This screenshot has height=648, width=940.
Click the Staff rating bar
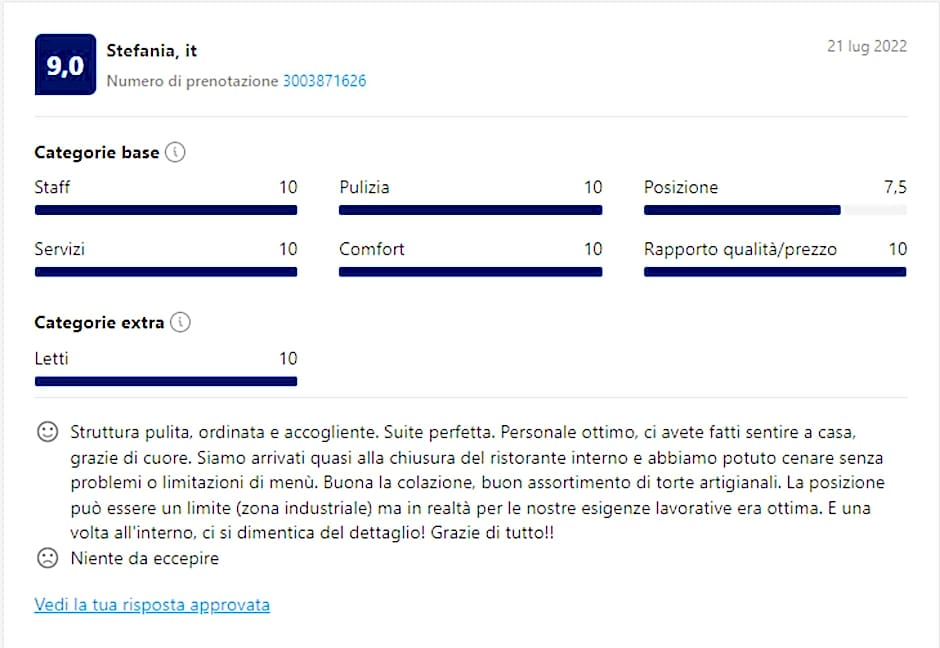pyautogui.click(x=166, y=210)
